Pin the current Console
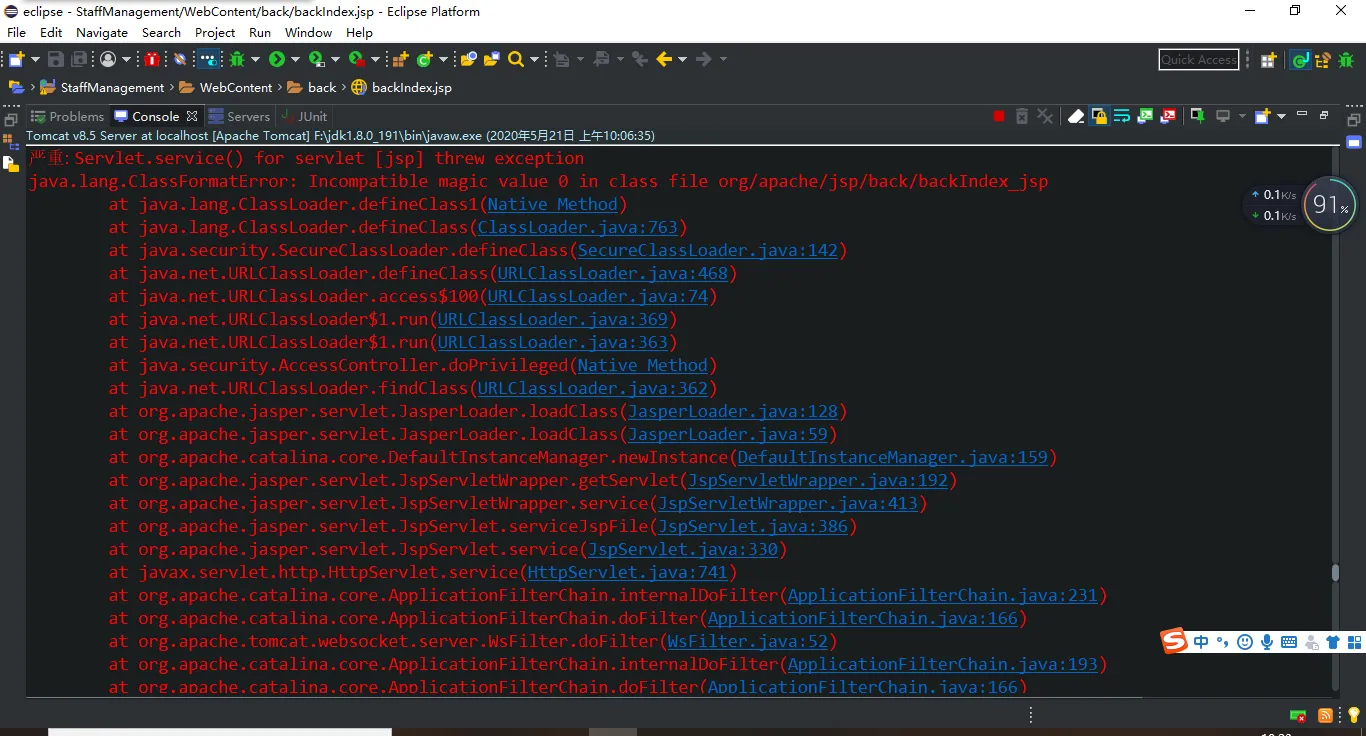This screenshot has height=736, width=1366. click(x=1197, y=116)
